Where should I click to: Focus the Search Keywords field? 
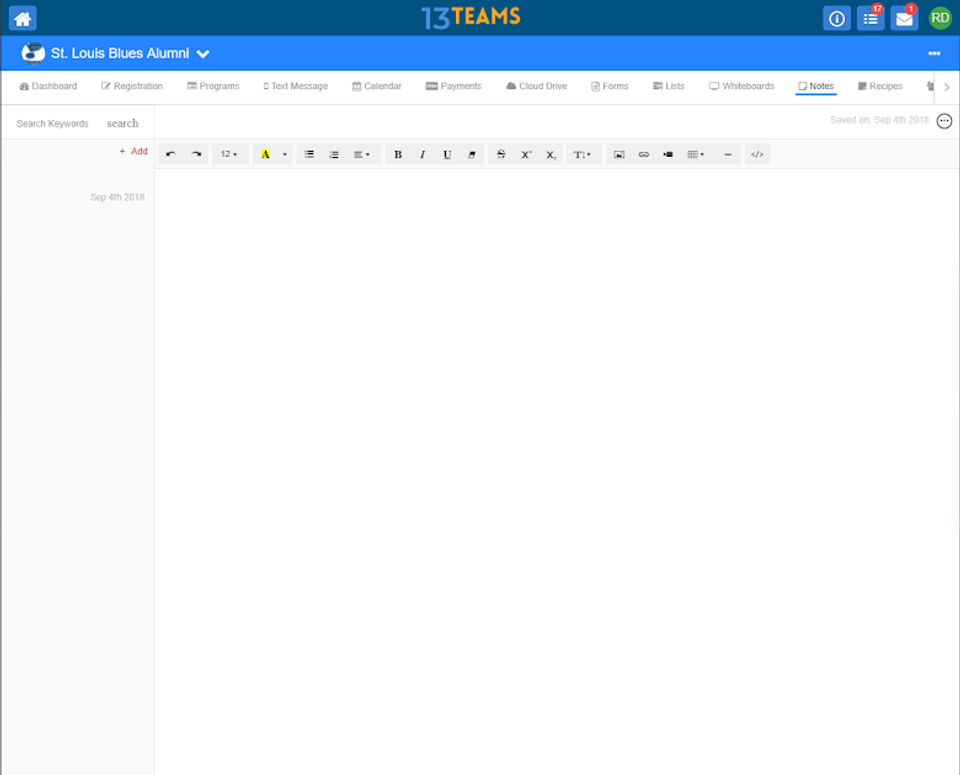(53, 124)
